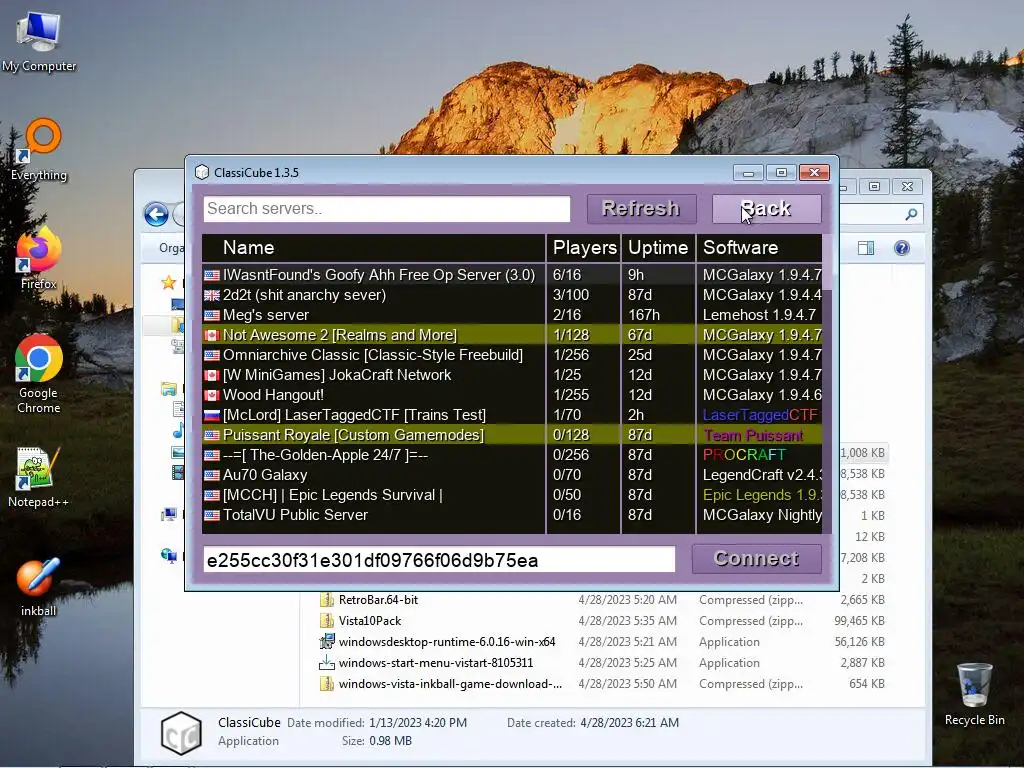Select Meg's server row
The image size is (1024, 768).
tap(512, 315)
